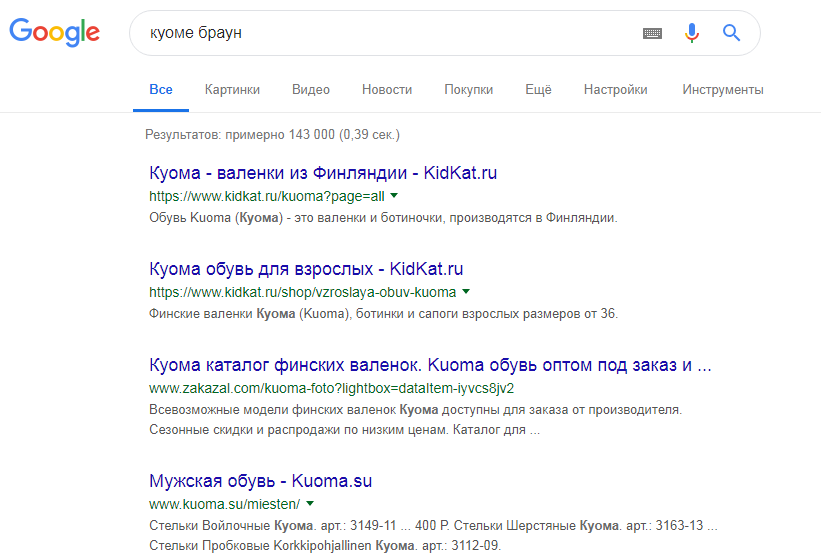Open the on-screen keyboard icon
Image resolution: width=821 pixels, height=560 pixels.
point(652,33)
